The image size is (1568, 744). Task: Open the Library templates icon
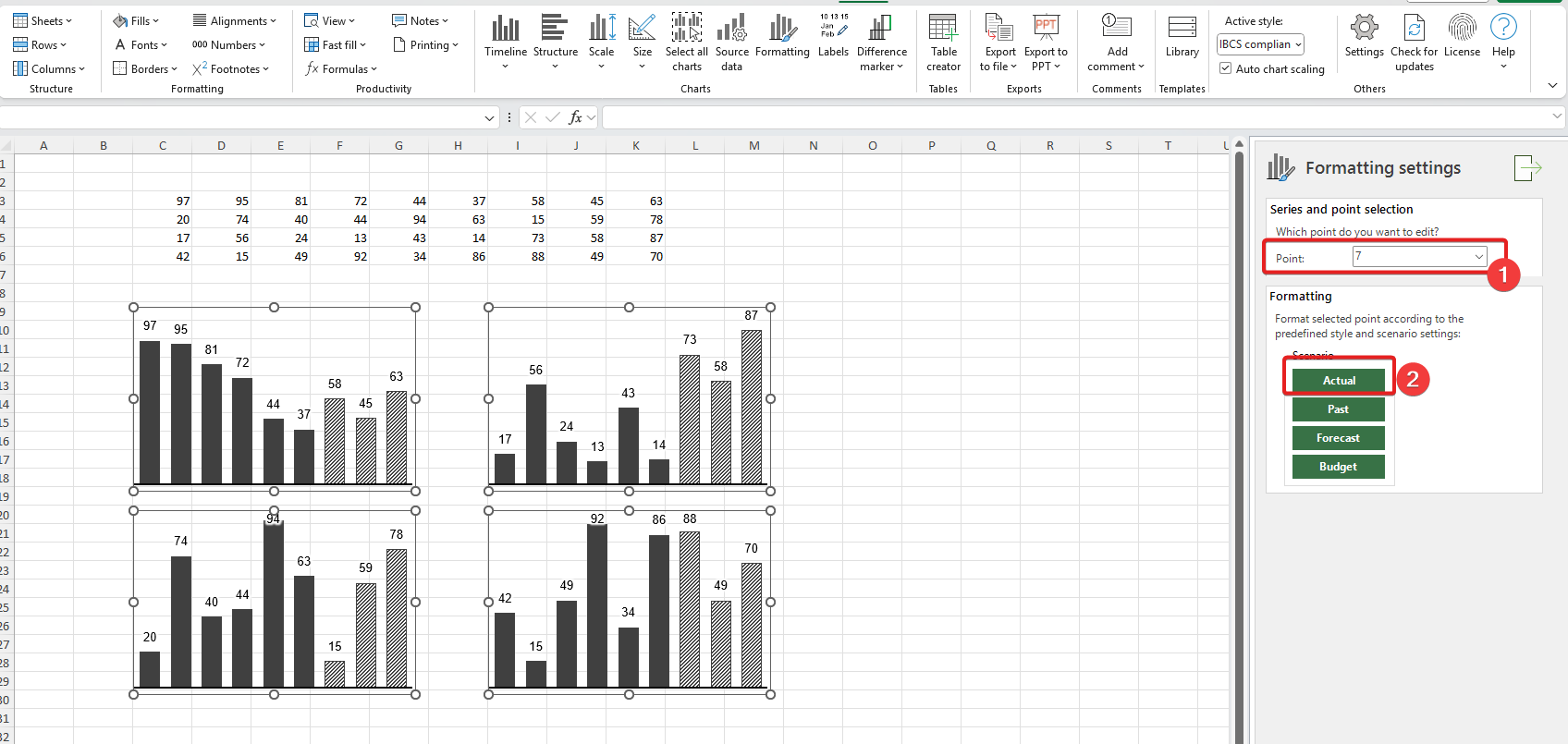(1182, 30)
